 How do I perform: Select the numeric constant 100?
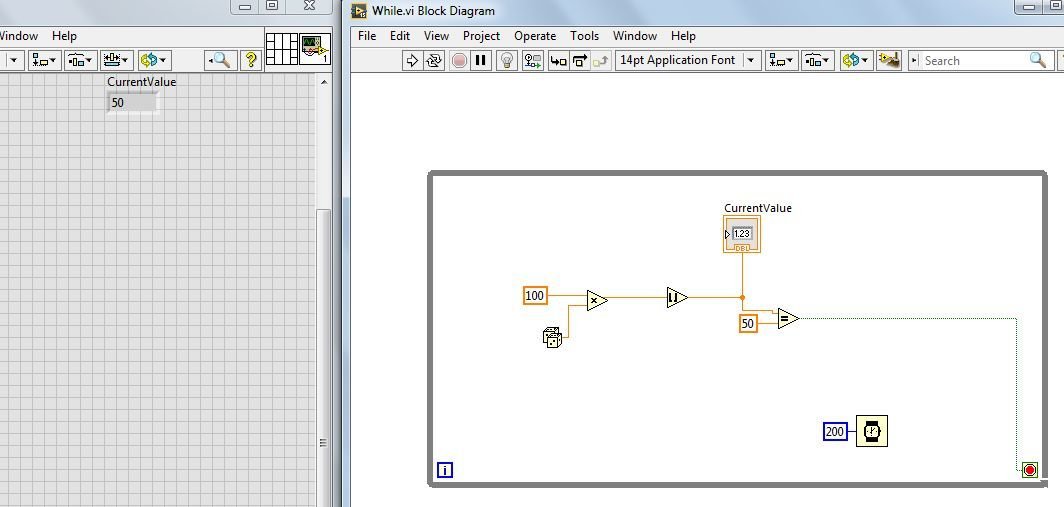535,295
